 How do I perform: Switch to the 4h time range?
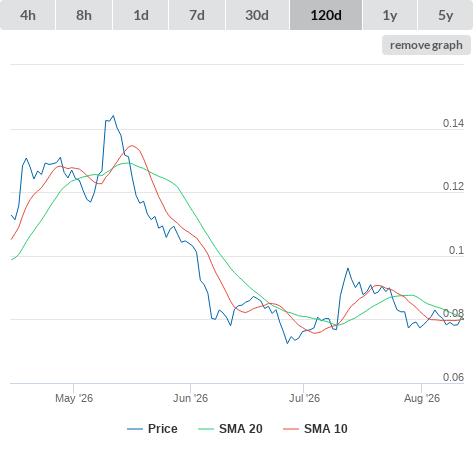[28, 15]
